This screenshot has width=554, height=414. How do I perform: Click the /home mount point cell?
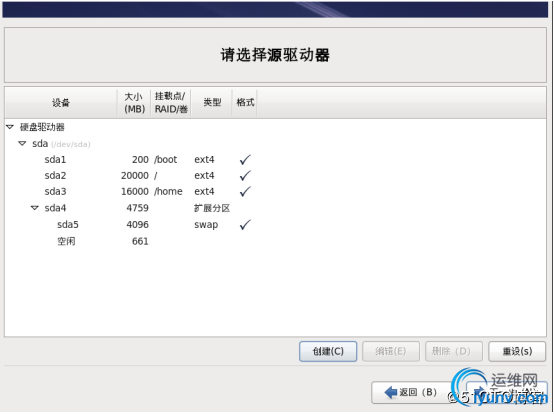click(168, 191)
